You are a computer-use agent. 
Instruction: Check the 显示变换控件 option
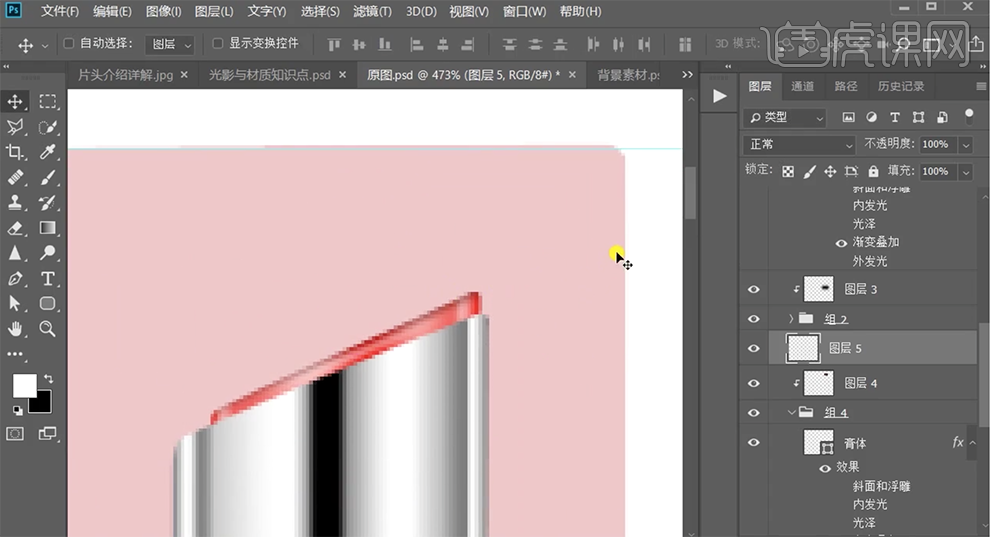218,44
